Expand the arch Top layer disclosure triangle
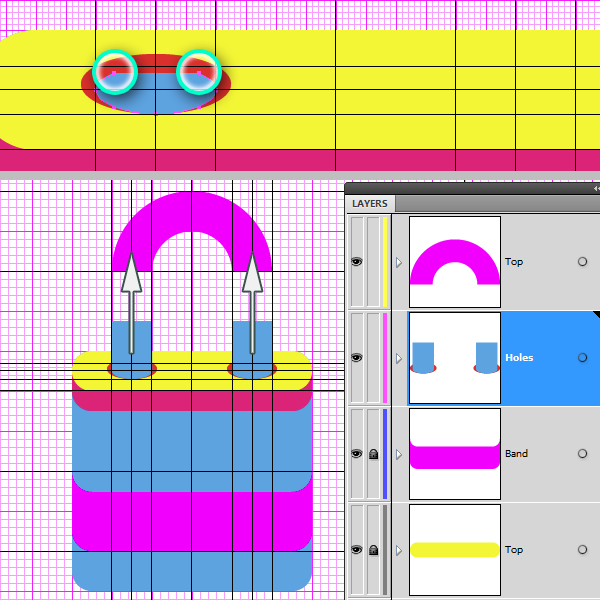 click(x=399, y=262)
